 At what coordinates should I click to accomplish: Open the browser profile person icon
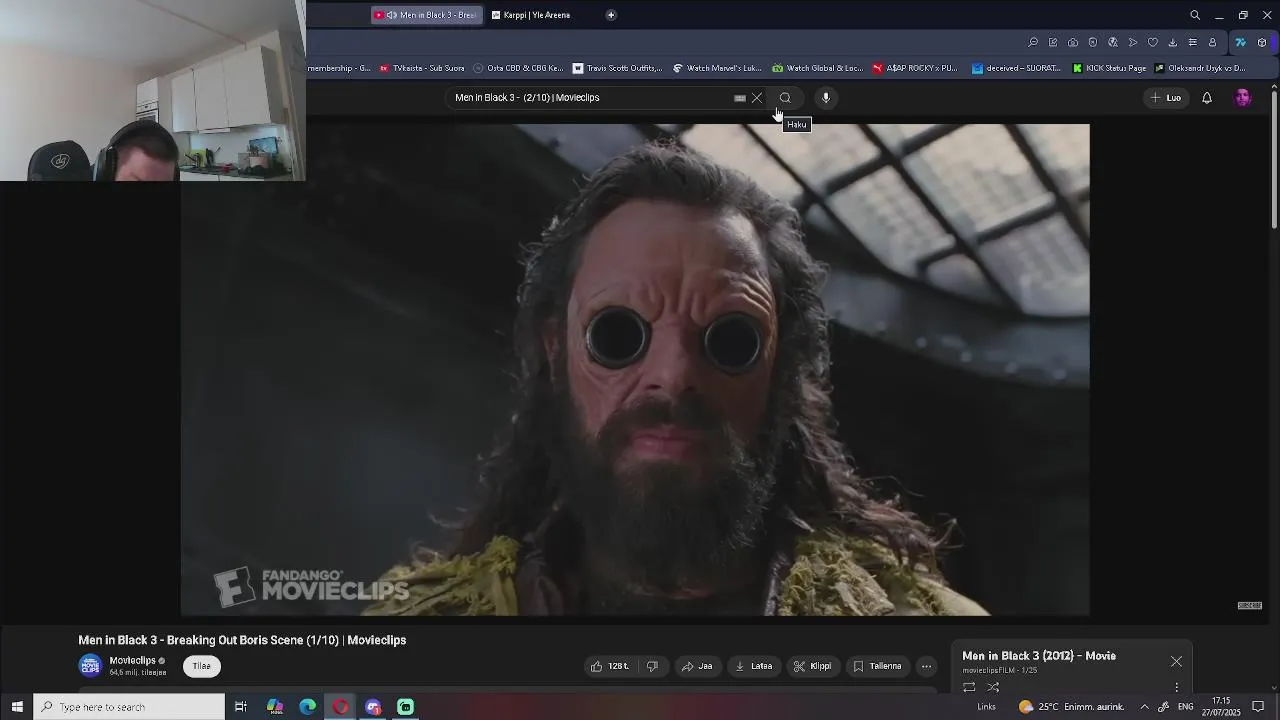(x=1212, y=43)
